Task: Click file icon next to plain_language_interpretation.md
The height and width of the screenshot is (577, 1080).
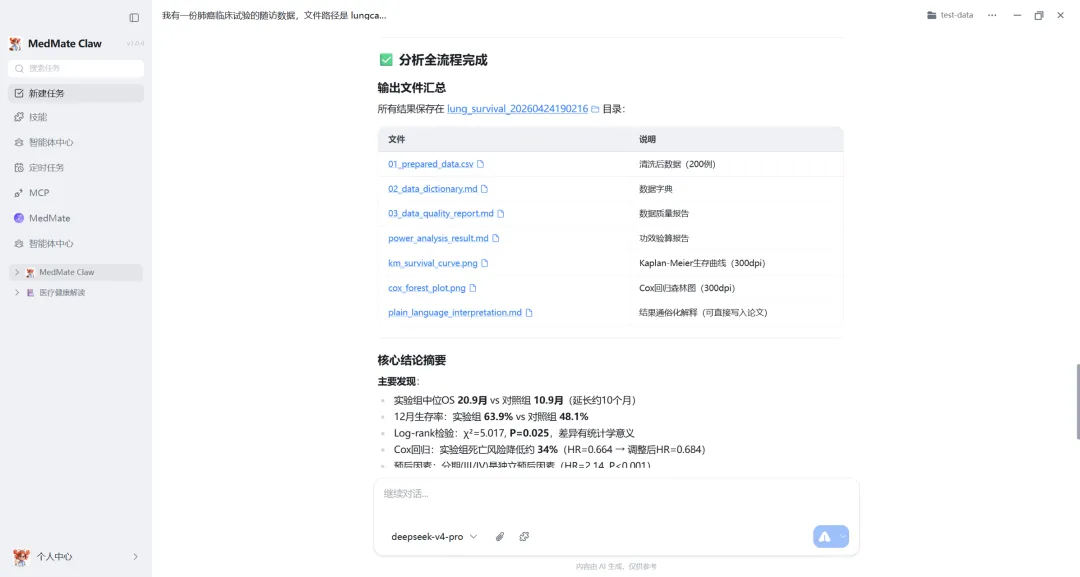Action: (x=529, y=313)
